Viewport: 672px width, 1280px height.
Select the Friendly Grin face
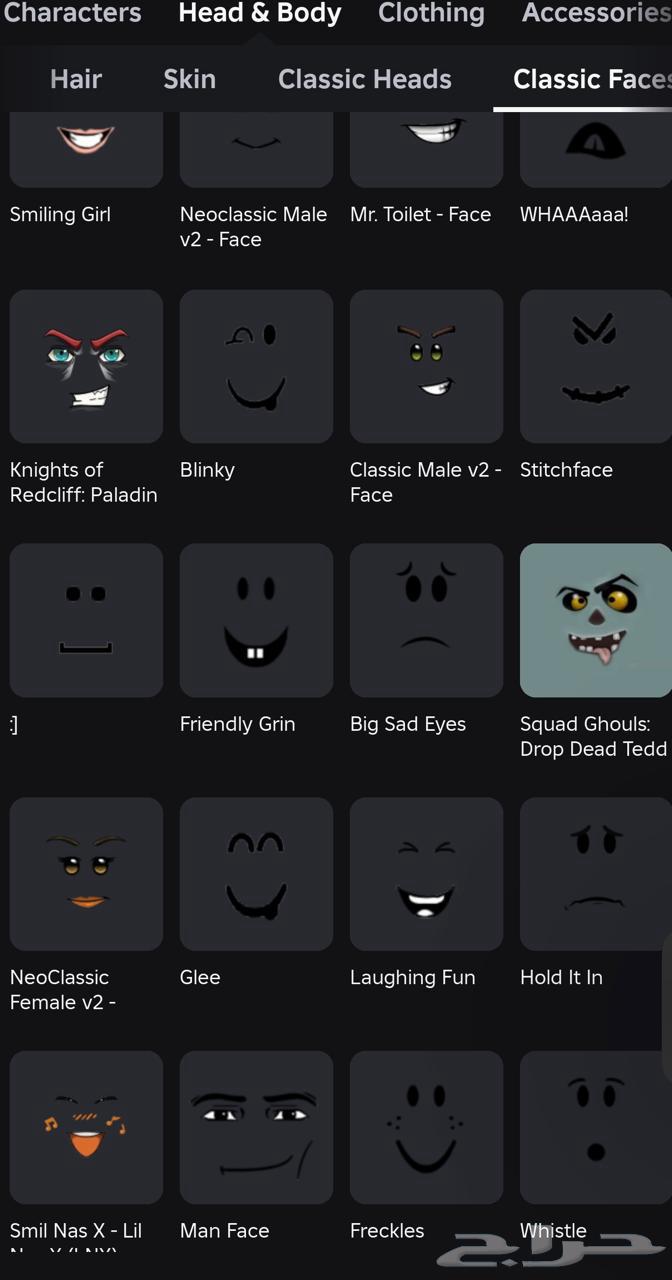[256, 620]
